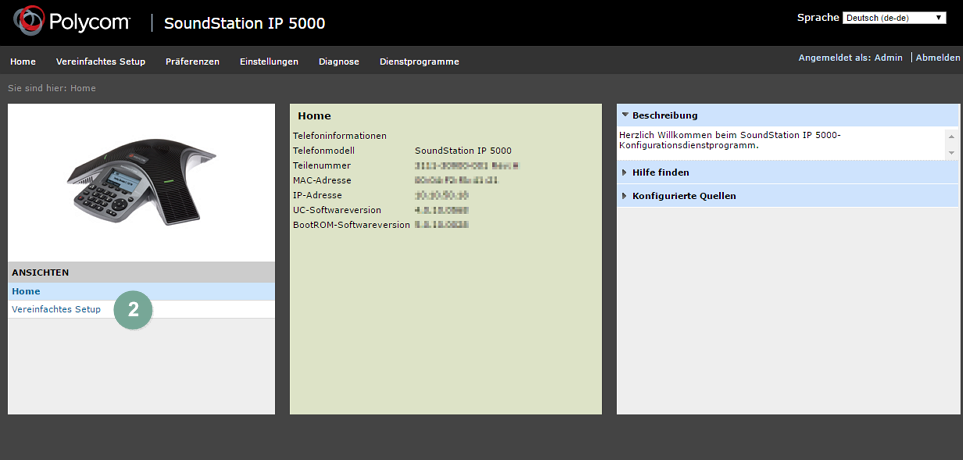Image resolution: width=963 pixels, height=460 pixels.
Task: Log out via the Abmelden link
Action: pyautogui.click(x=938, y=58)
